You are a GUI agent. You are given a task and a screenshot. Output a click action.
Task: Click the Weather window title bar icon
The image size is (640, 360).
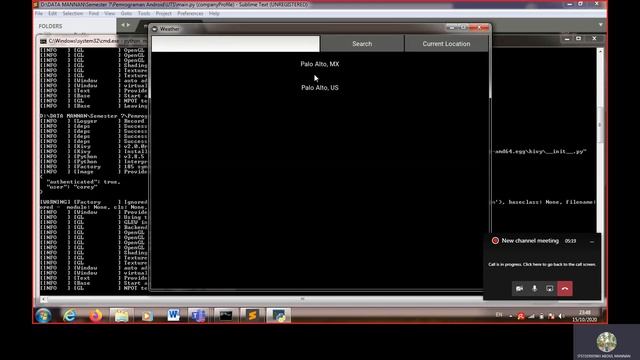pos(155,29)
